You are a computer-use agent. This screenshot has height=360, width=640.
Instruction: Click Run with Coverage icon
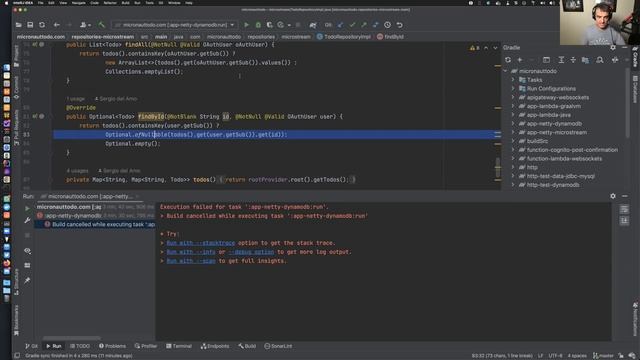point(269,25)
